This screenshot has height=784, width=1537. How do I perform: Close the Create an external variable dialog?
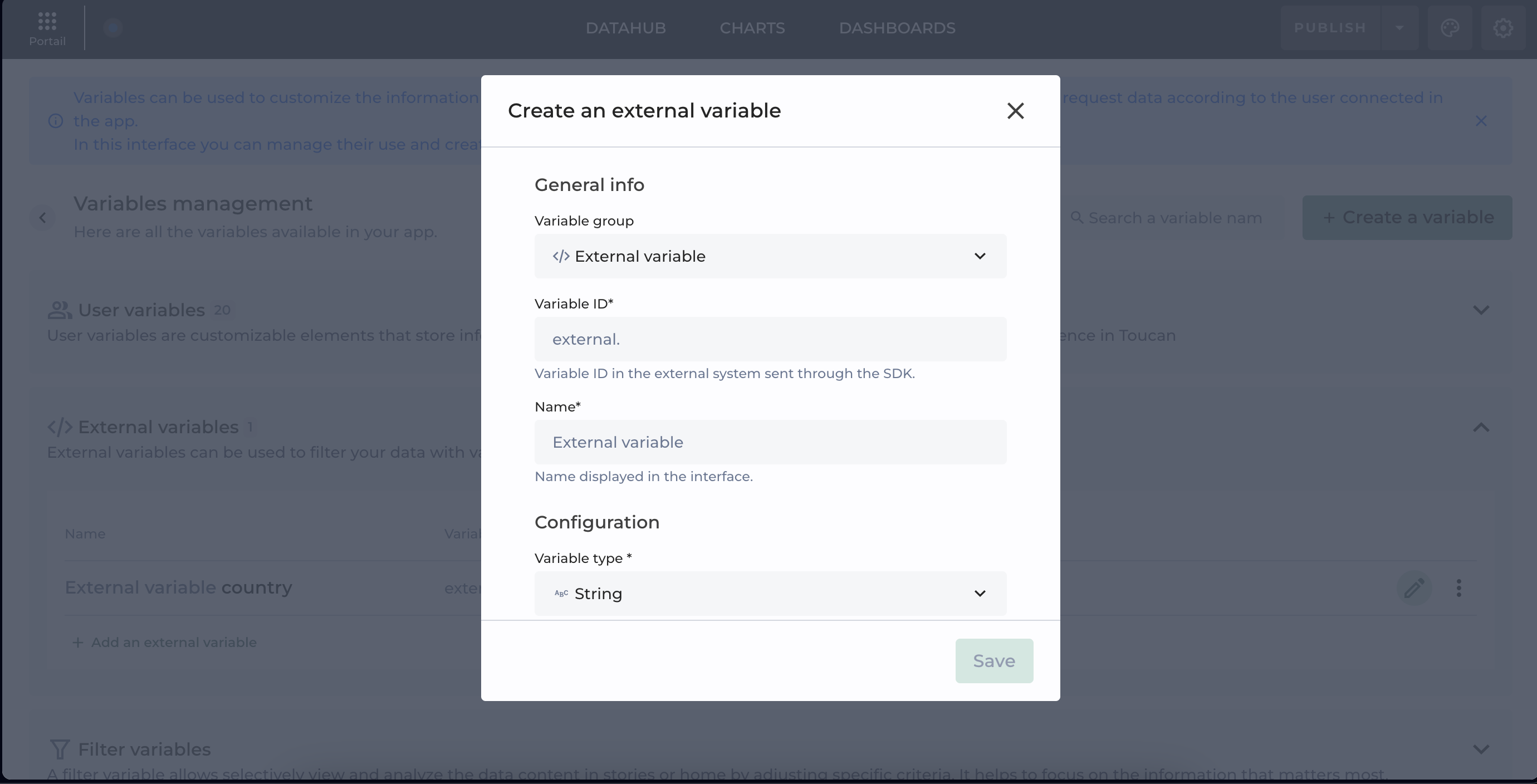[x=1015, y=111]
